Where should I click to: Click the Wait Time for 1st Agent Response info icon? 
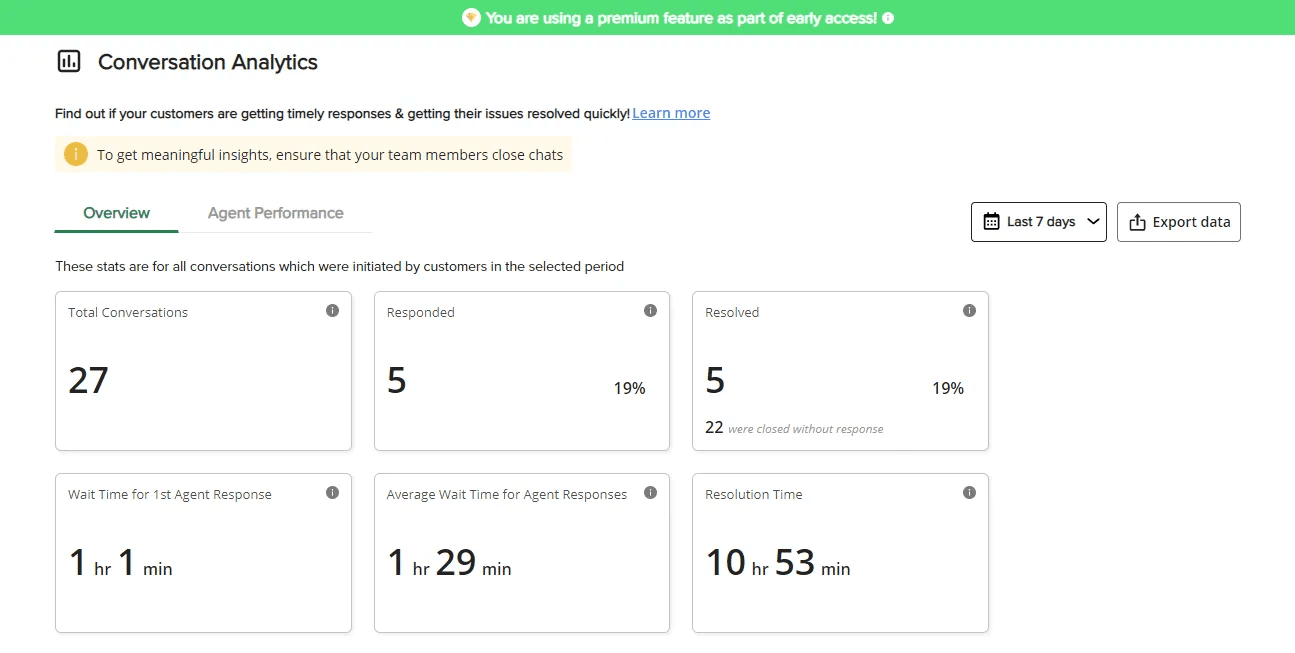333,492
